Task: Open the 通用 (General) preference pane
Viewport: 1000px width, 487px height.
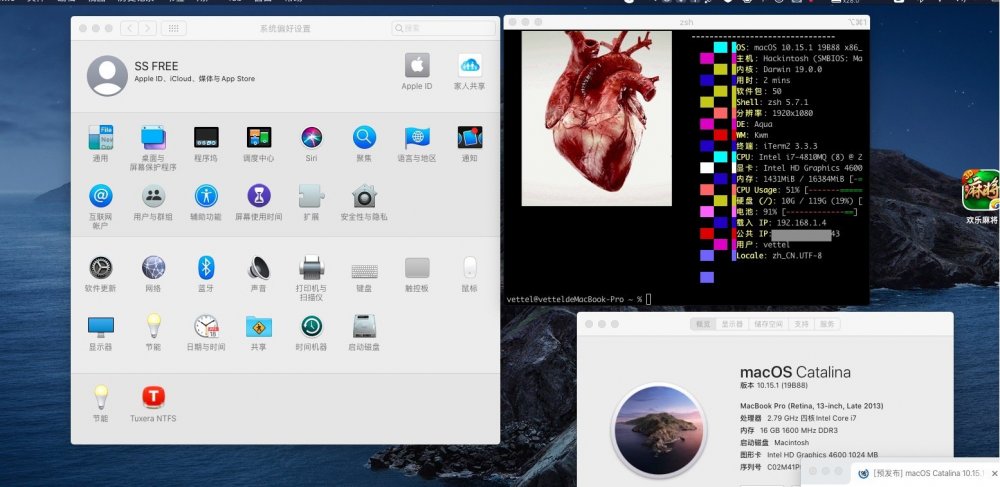Action: 101,138
